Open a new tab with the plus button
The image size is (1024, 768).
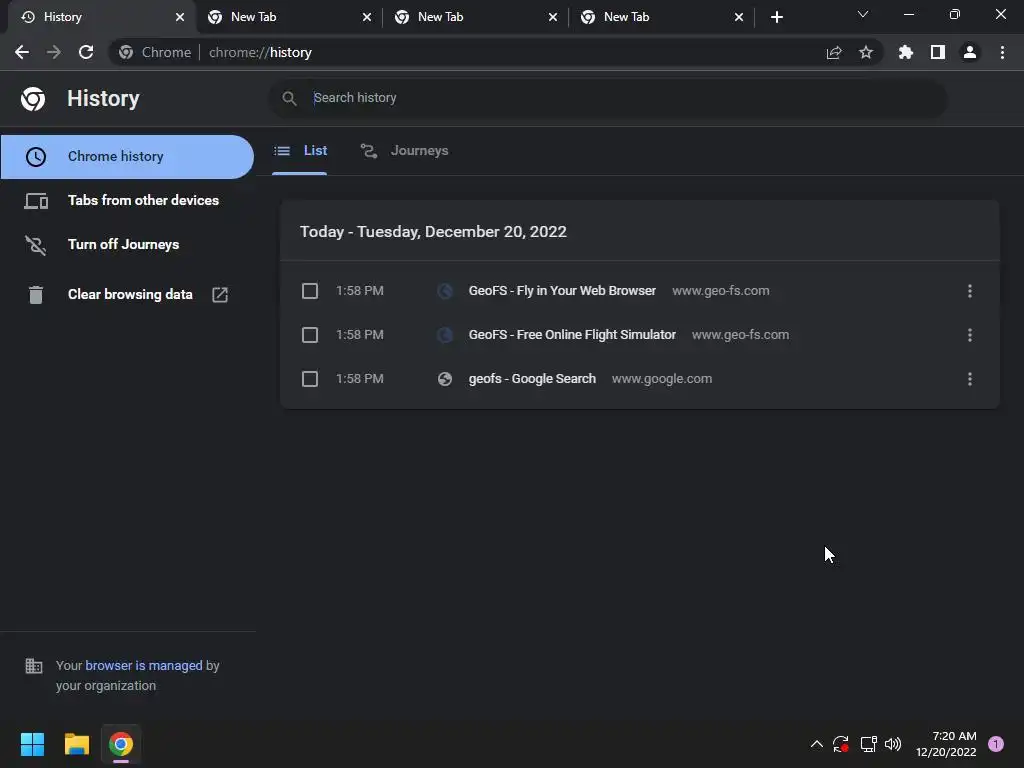click(776, 17)
